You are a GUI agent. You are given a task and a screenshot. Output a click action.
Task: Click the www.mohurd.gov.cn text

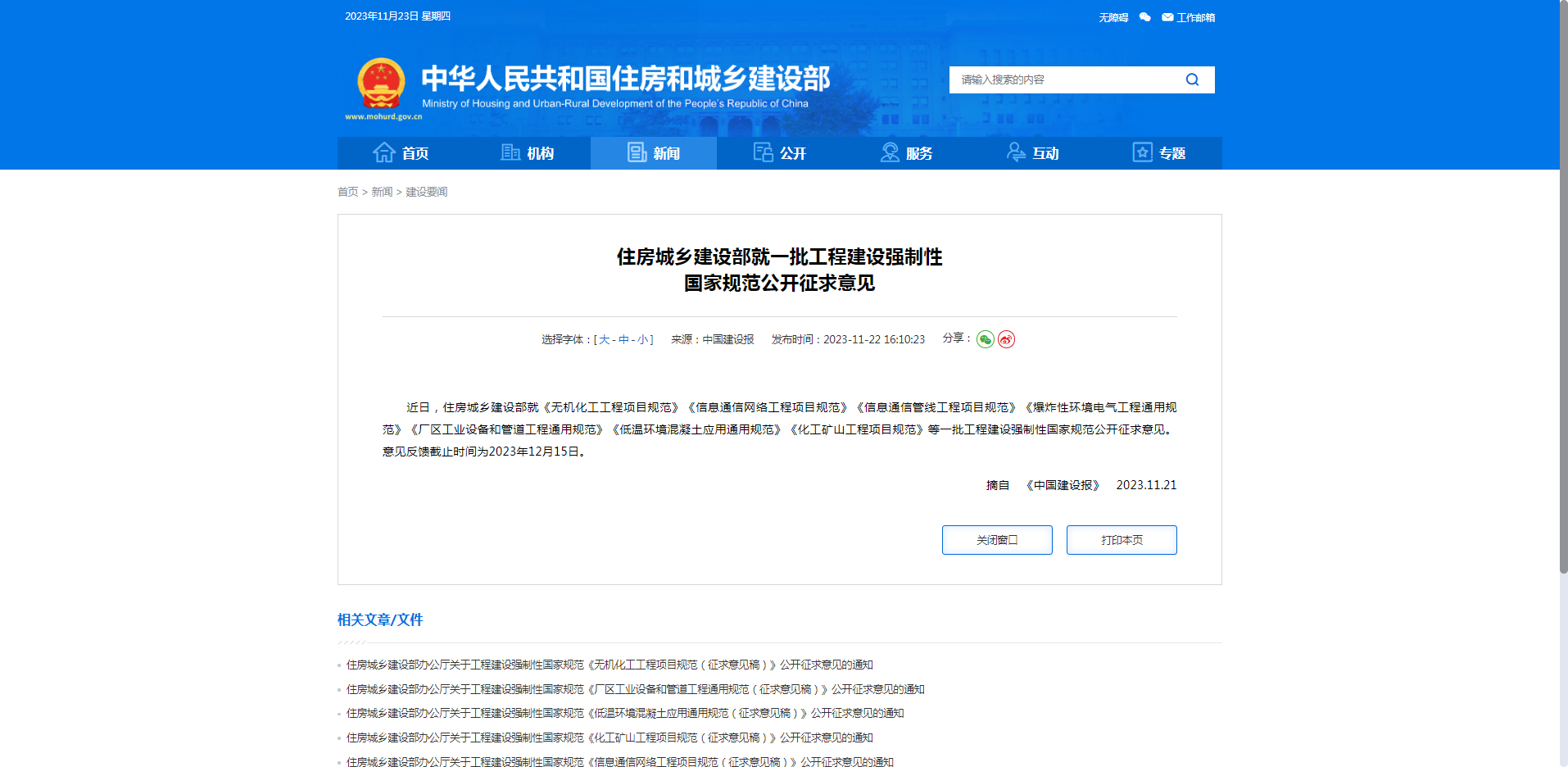[x=383, y=116]
